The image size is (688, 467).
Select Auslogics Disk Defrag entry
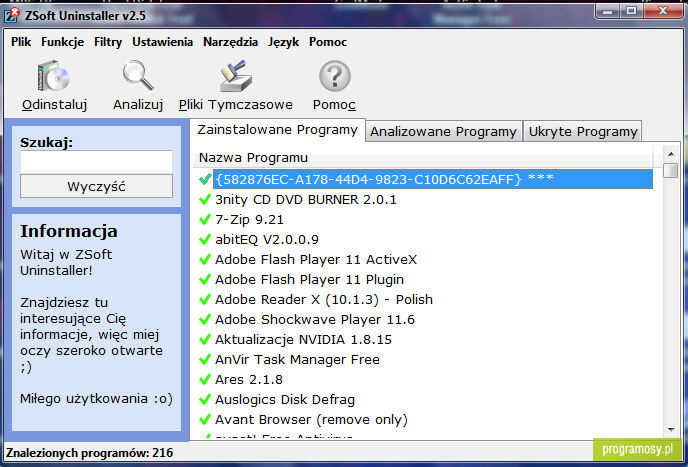(x=285, y=399)
